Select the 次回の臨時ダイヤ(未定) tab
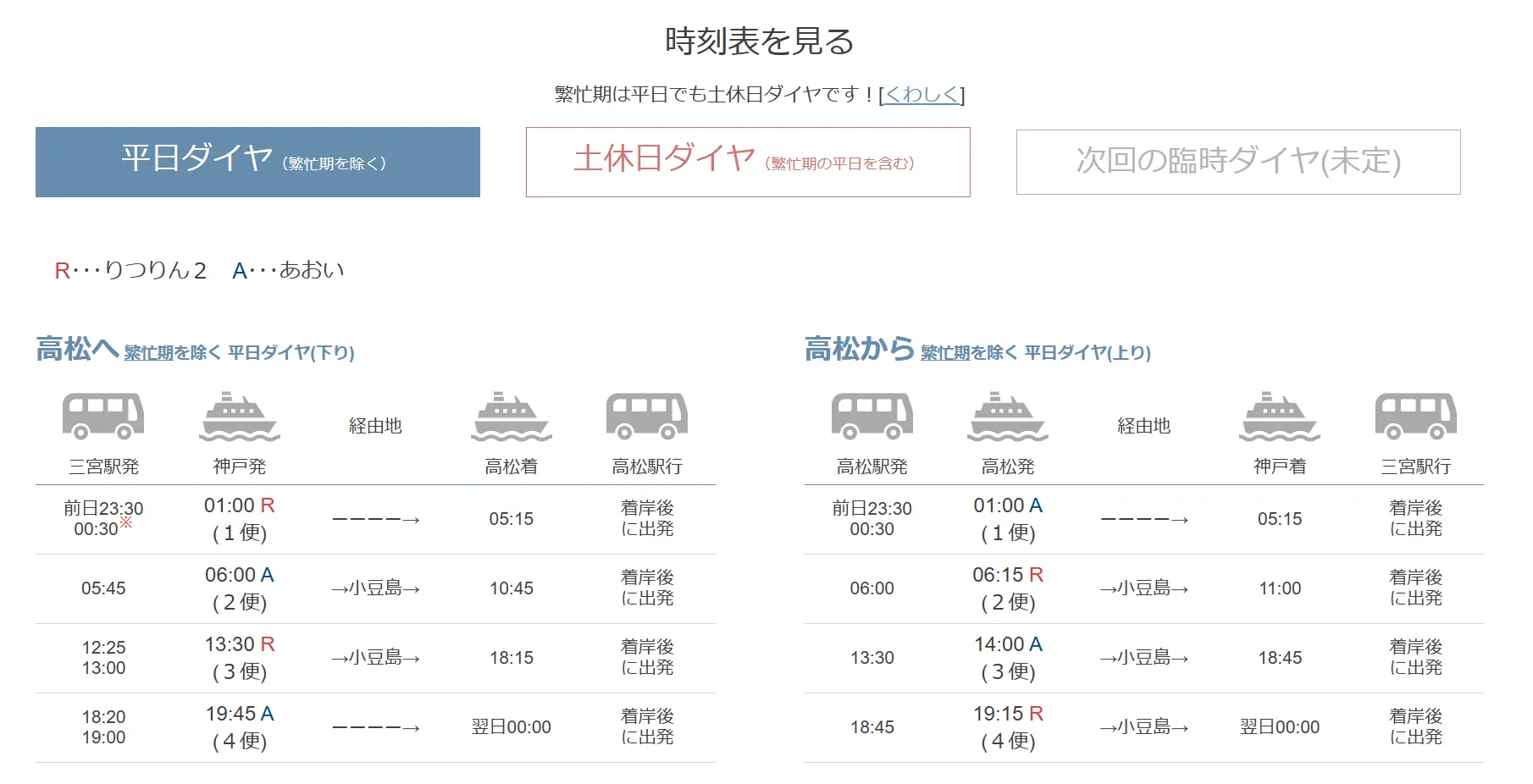 pos(1238,163)
